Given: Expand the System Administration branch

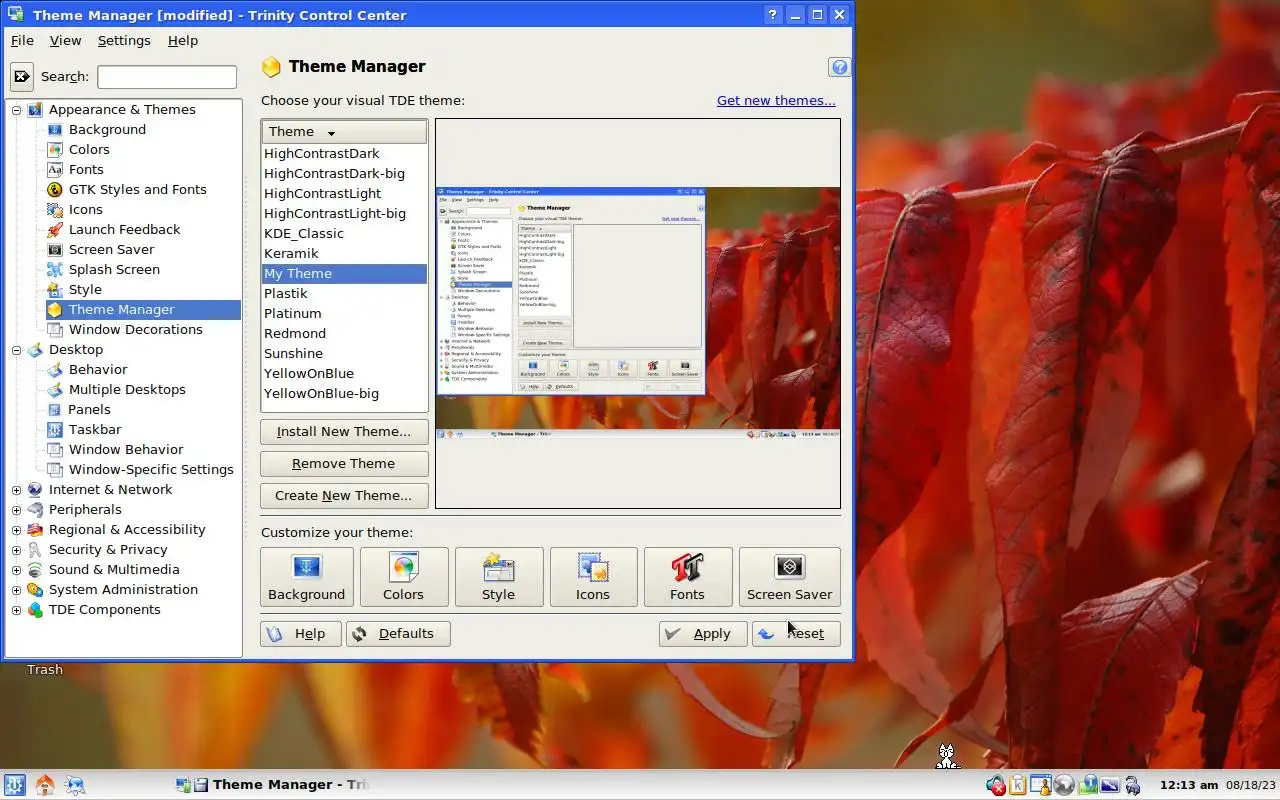Looking at the screenshot, I should 16,590.
